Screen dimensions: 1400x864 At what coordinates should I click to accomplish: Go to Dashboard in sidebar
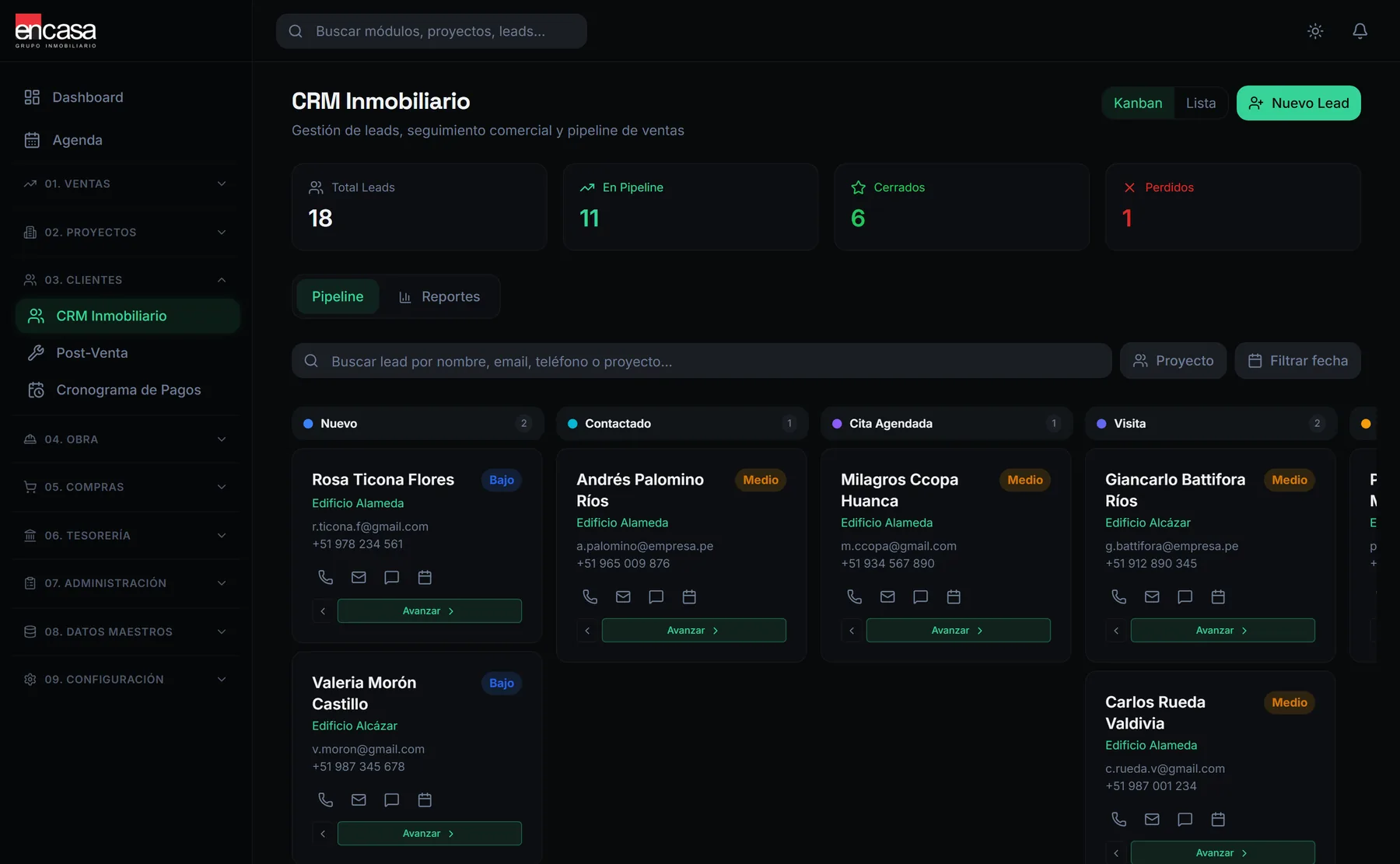tap(126, 97)
